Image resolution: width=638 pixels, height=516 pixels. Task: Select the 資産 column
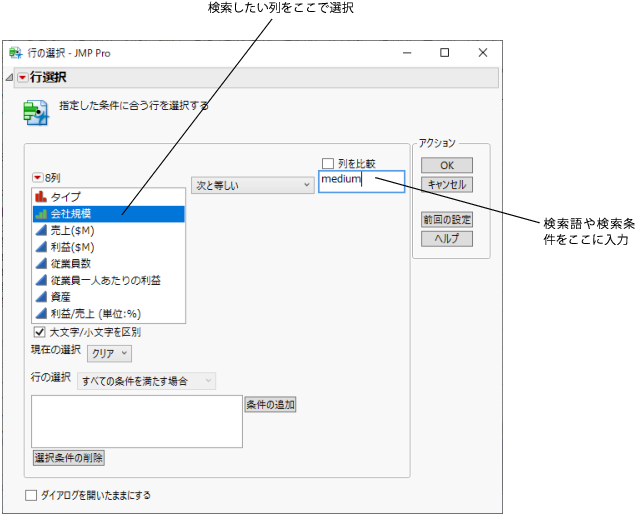(109, 297)
